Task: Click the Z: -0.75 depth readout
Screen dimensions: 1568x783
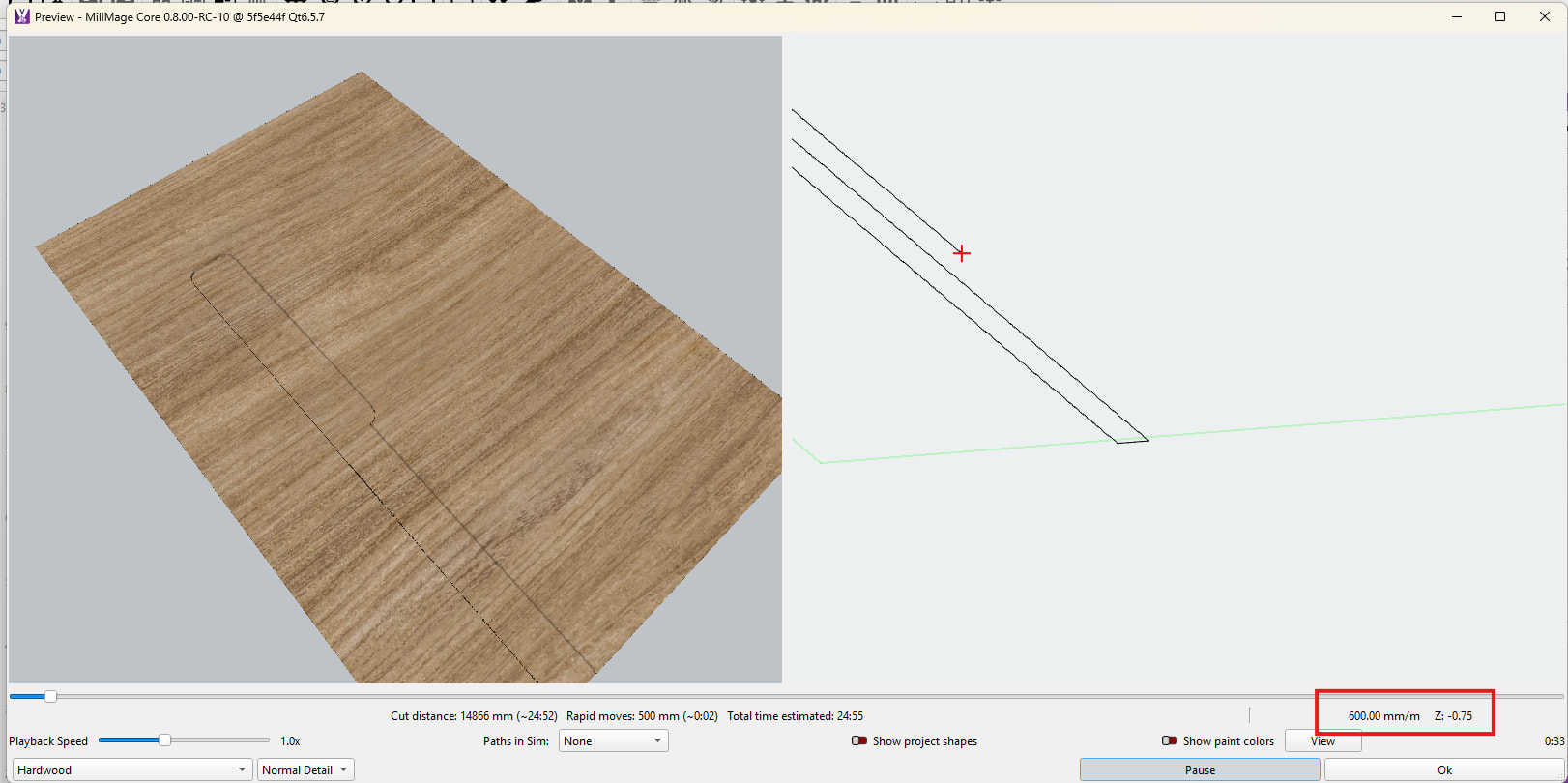Action: point(1453,716)
